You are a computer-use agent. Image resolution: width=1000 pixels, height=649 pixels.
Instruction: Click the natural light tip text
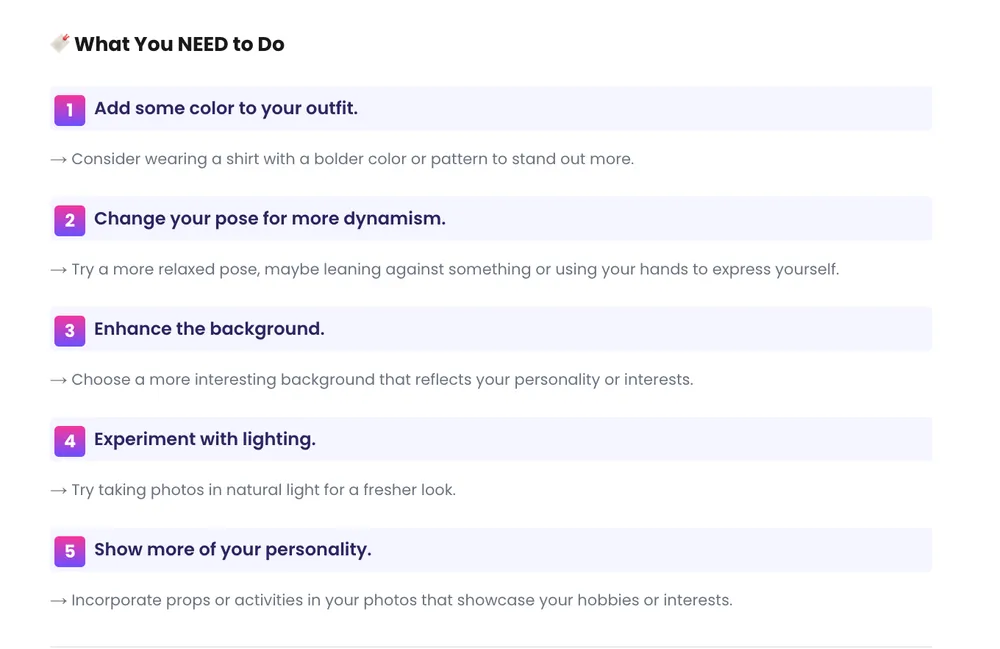pyautogui.click(x=263, y=490)
